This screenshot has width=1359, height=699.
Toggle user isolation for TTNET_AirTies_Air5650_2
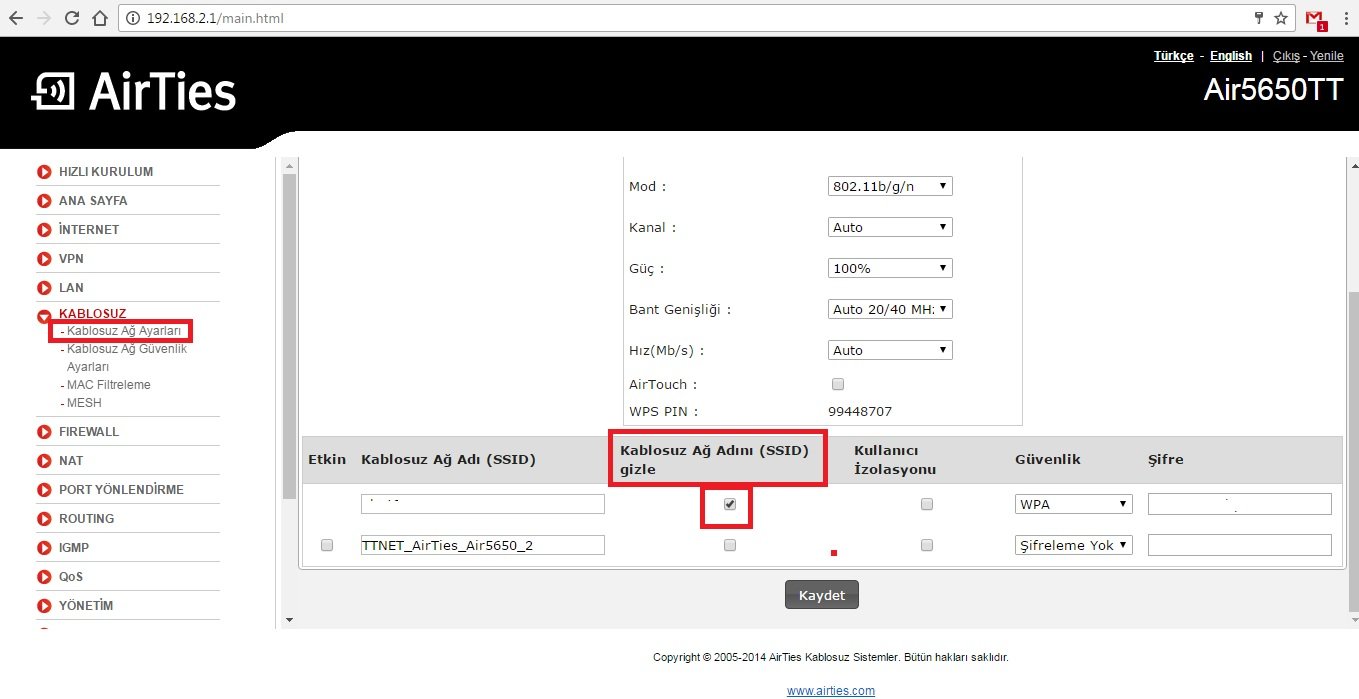(927, 545)
